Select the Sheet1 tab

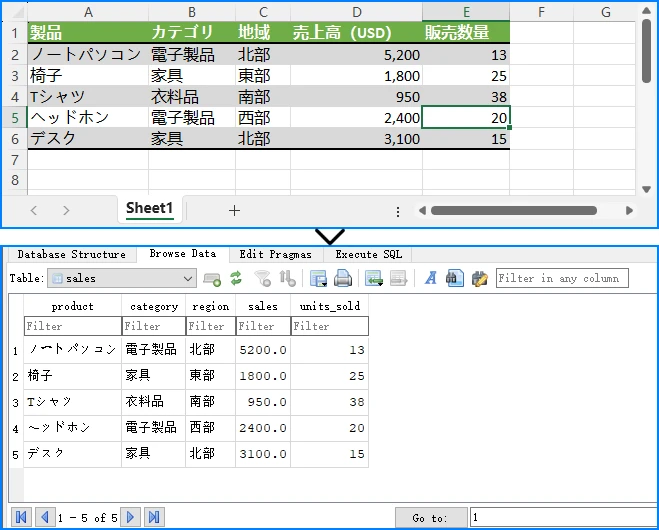(x=150, y=208)
